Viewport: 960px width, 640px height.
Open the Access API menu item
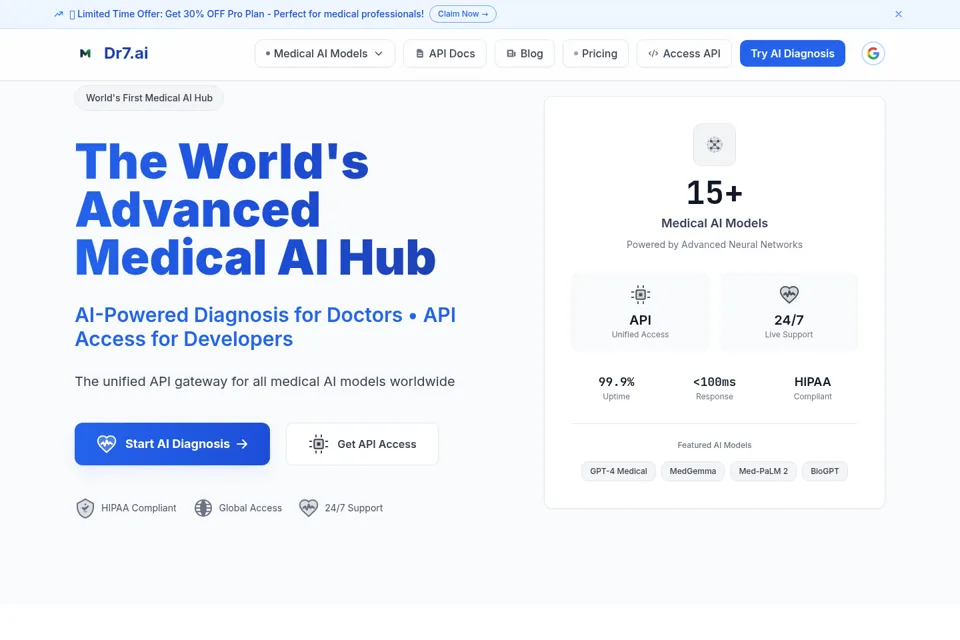coord(684,54)
